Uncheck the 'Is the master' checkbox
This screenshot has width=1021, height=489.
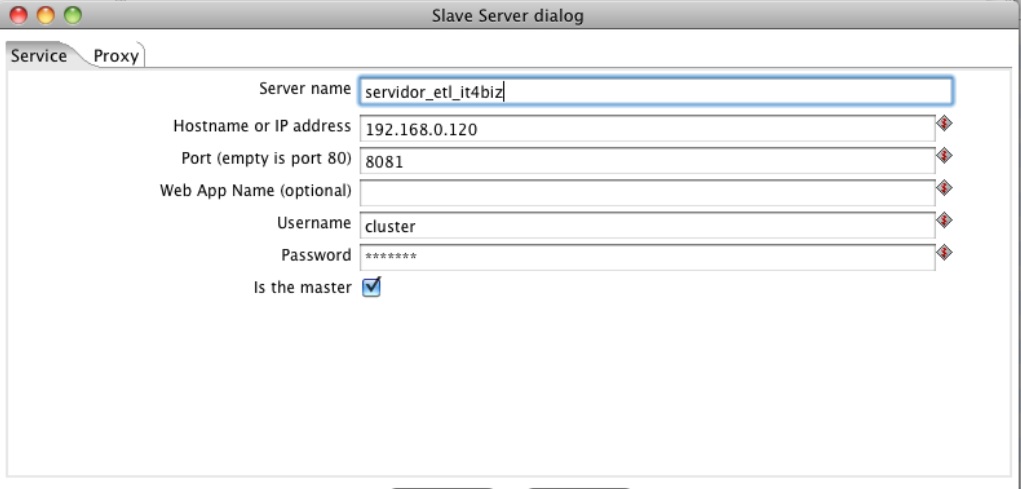(370, 288)
